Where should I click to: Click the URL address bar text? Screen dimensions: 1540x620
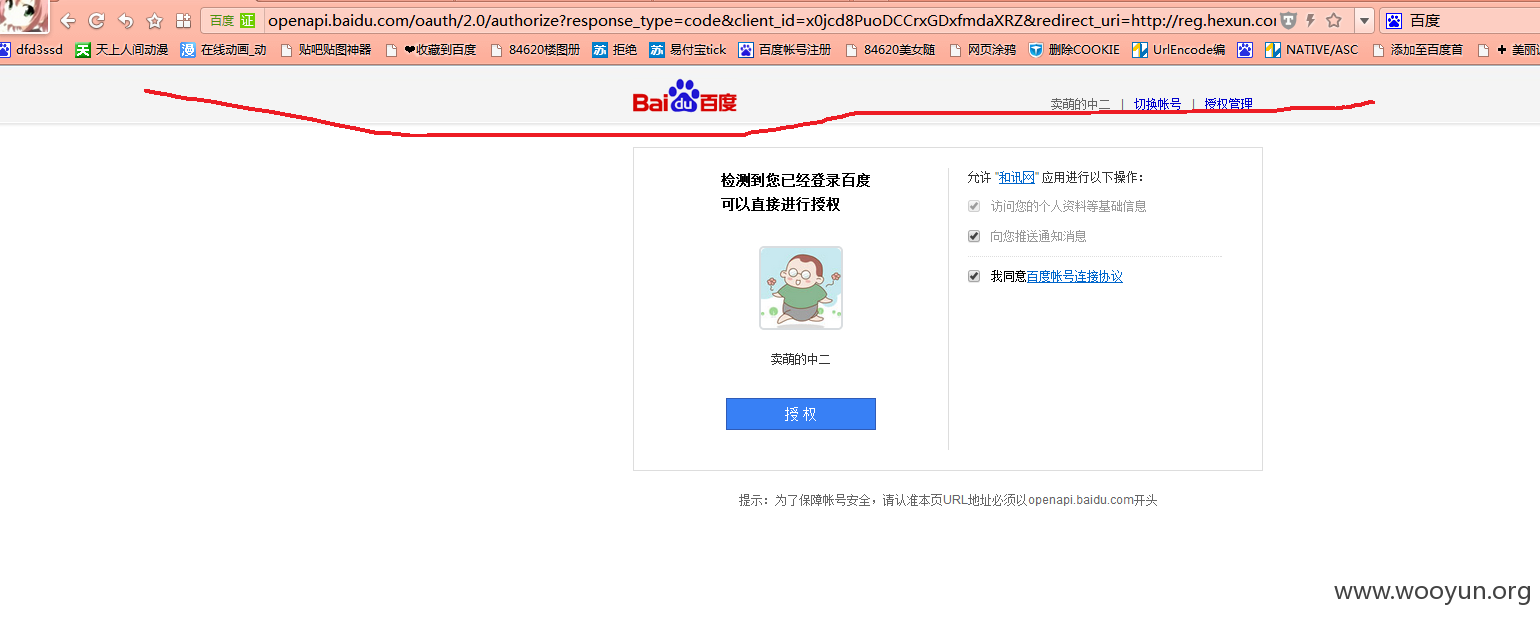tap(772, 20)
